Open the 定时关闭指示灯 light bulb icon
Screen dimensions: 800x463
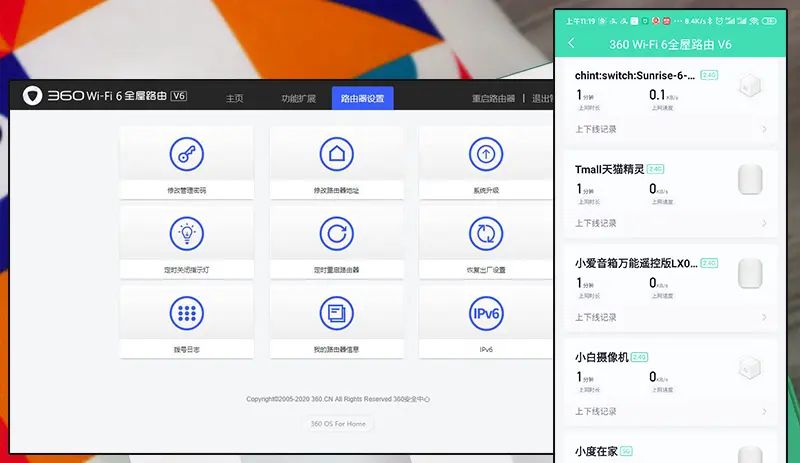pos(187,234)
